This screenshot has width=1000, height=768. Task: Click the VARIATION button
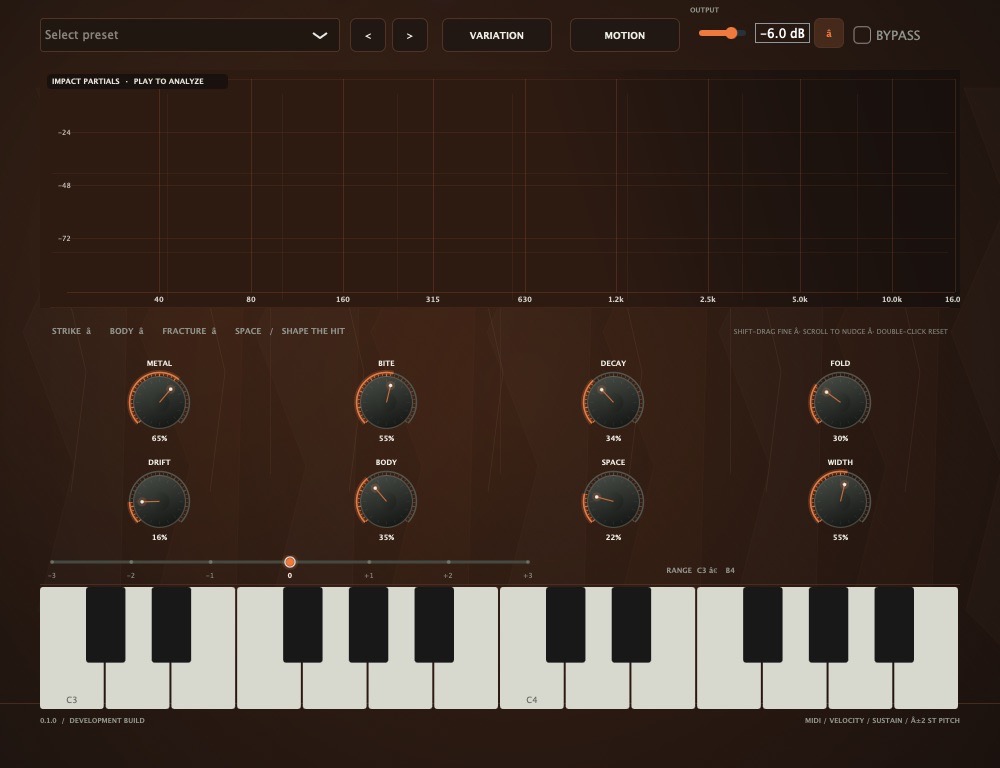tap(497, 35)
